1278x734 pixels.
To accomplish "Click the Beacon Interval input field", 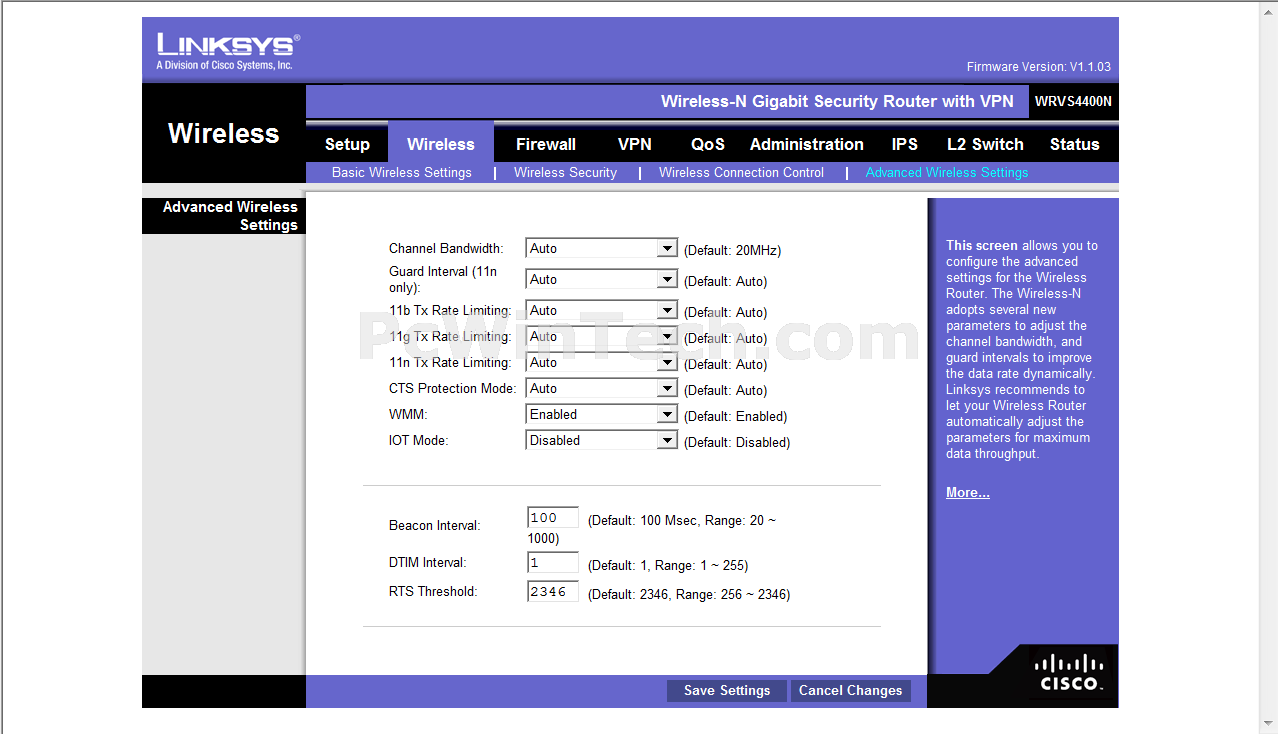I will (553, 518).
